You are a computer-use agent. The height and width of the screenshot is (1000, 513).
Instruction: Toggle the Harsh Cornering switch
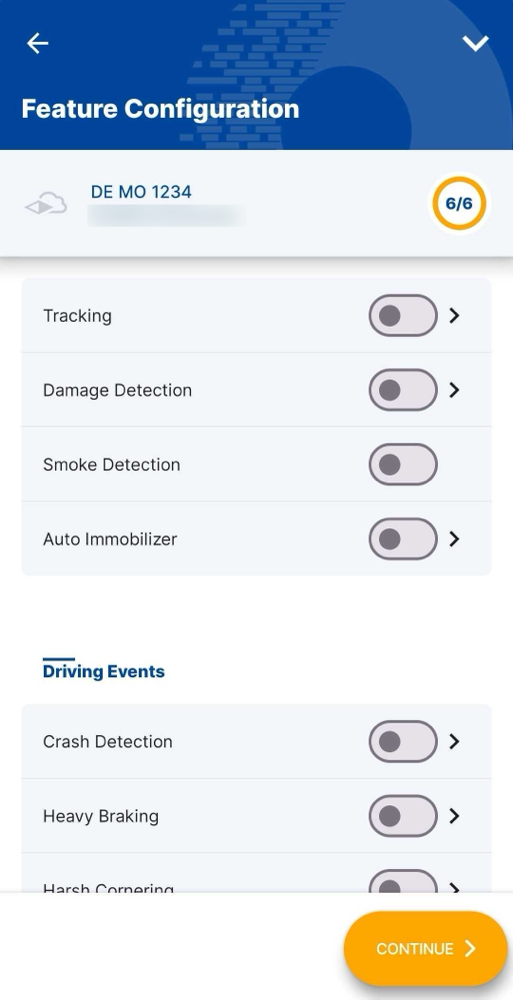(x=403, y=881)
